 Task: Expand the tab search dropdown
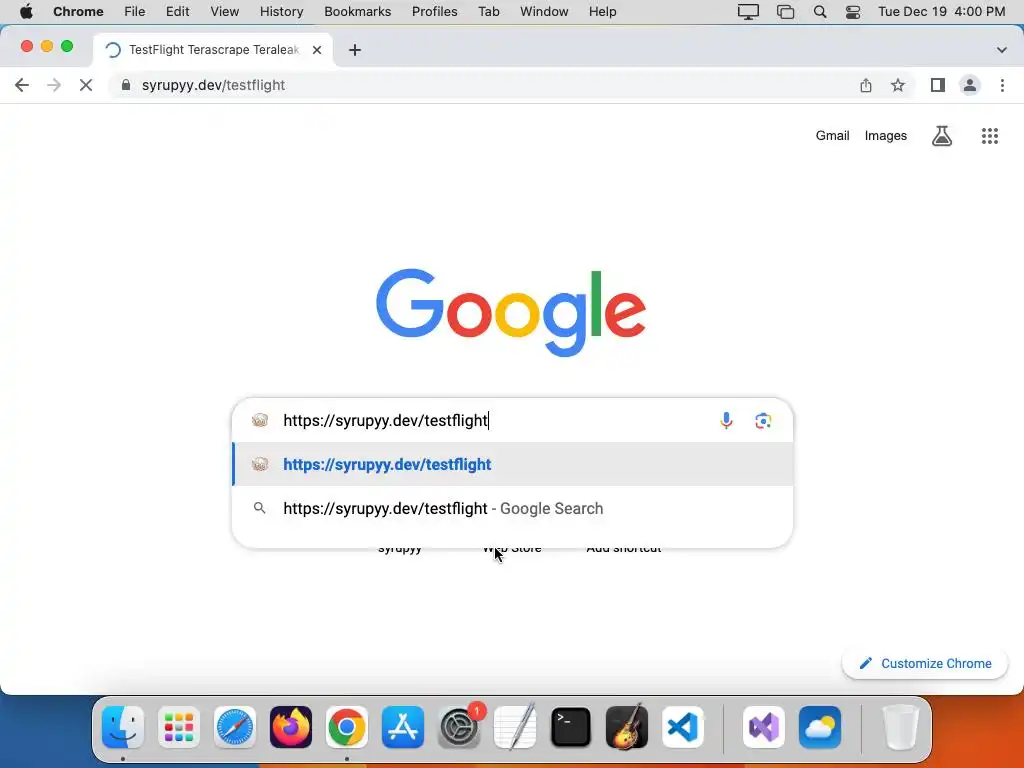1001,50
